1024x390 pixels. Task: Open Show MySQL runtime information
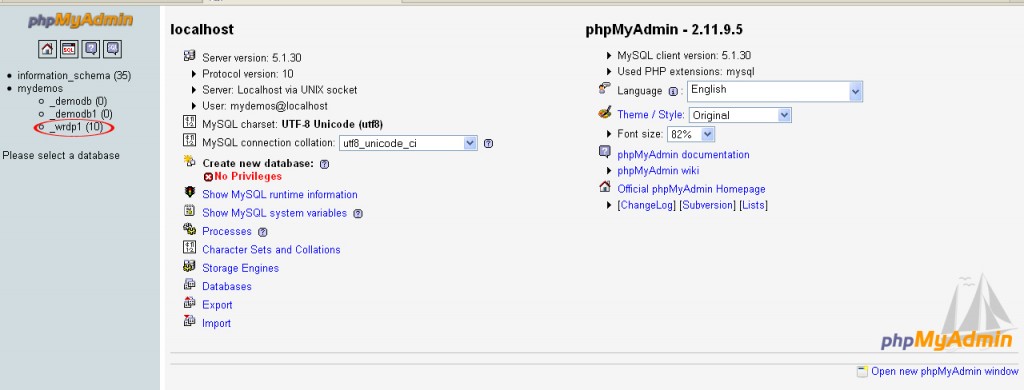pyautogui.click(x=280, y=195)
